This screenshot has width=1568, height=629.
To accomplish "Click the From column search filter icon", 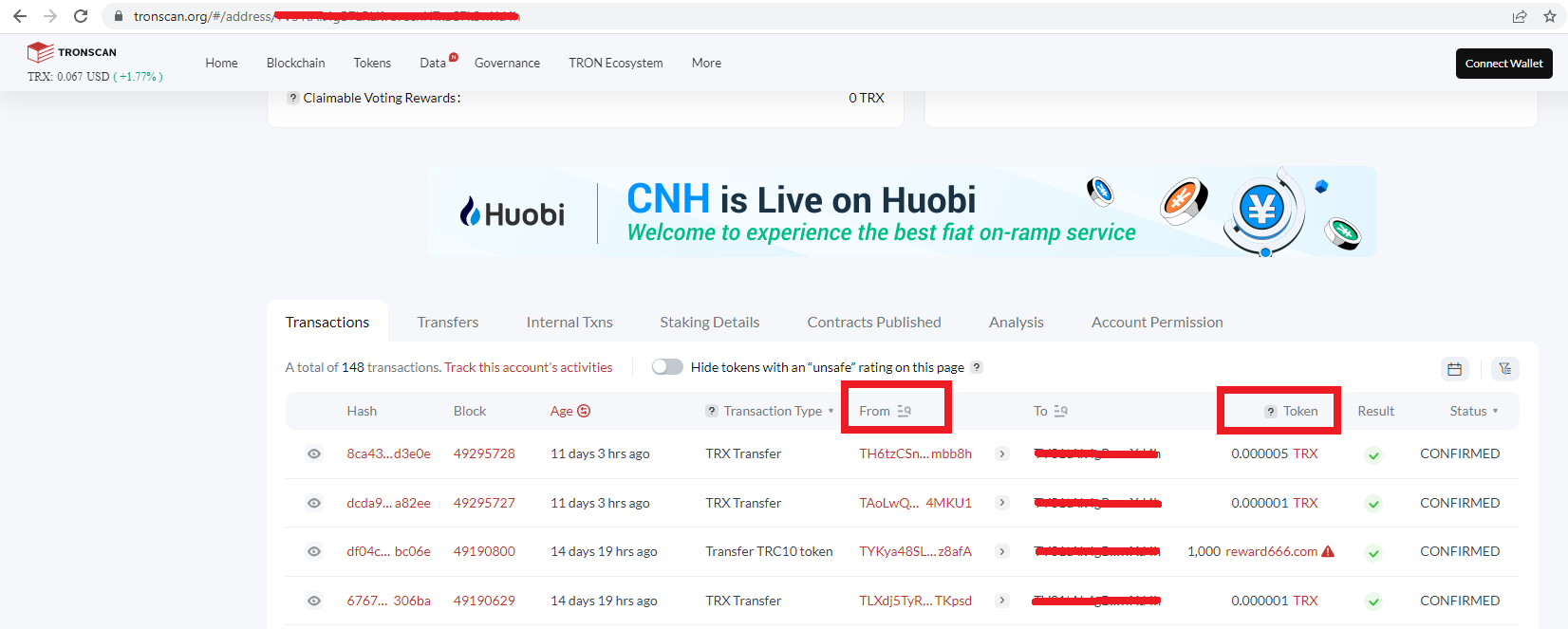I will click(x=905, y=411).
